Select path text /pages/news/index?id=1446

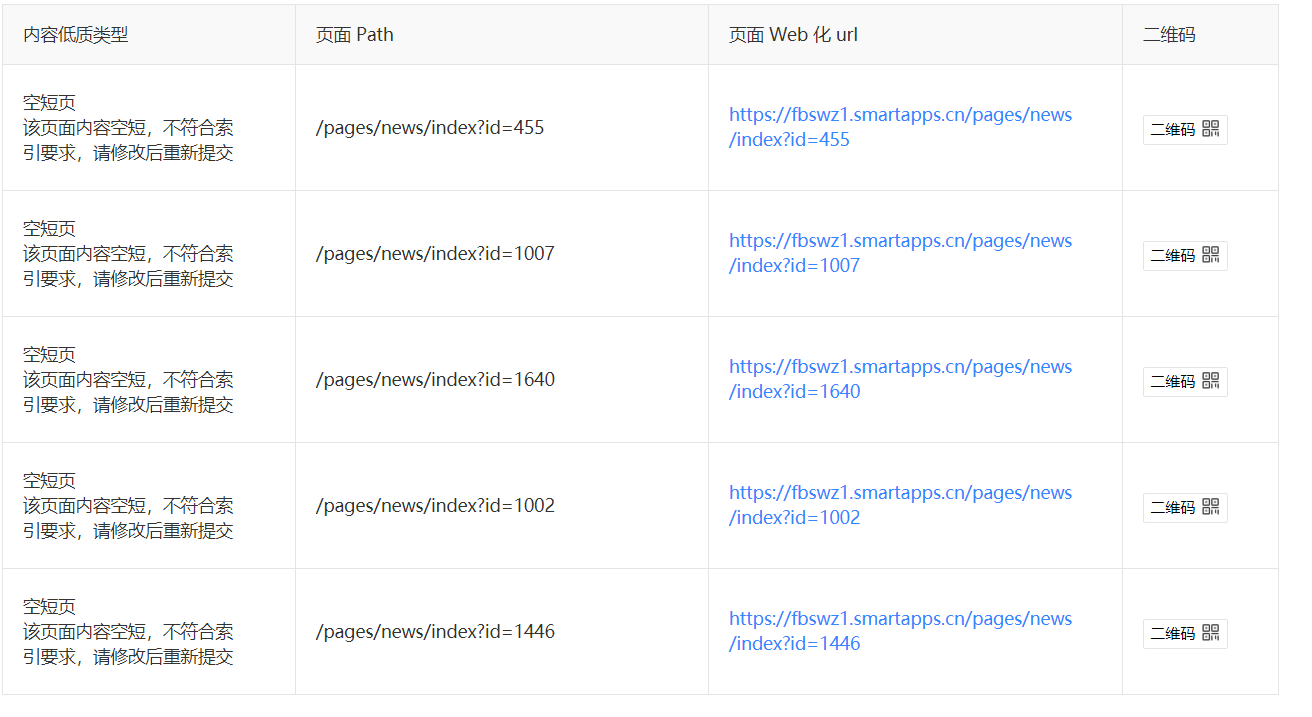pyautogui.click(x=435, y=632)
